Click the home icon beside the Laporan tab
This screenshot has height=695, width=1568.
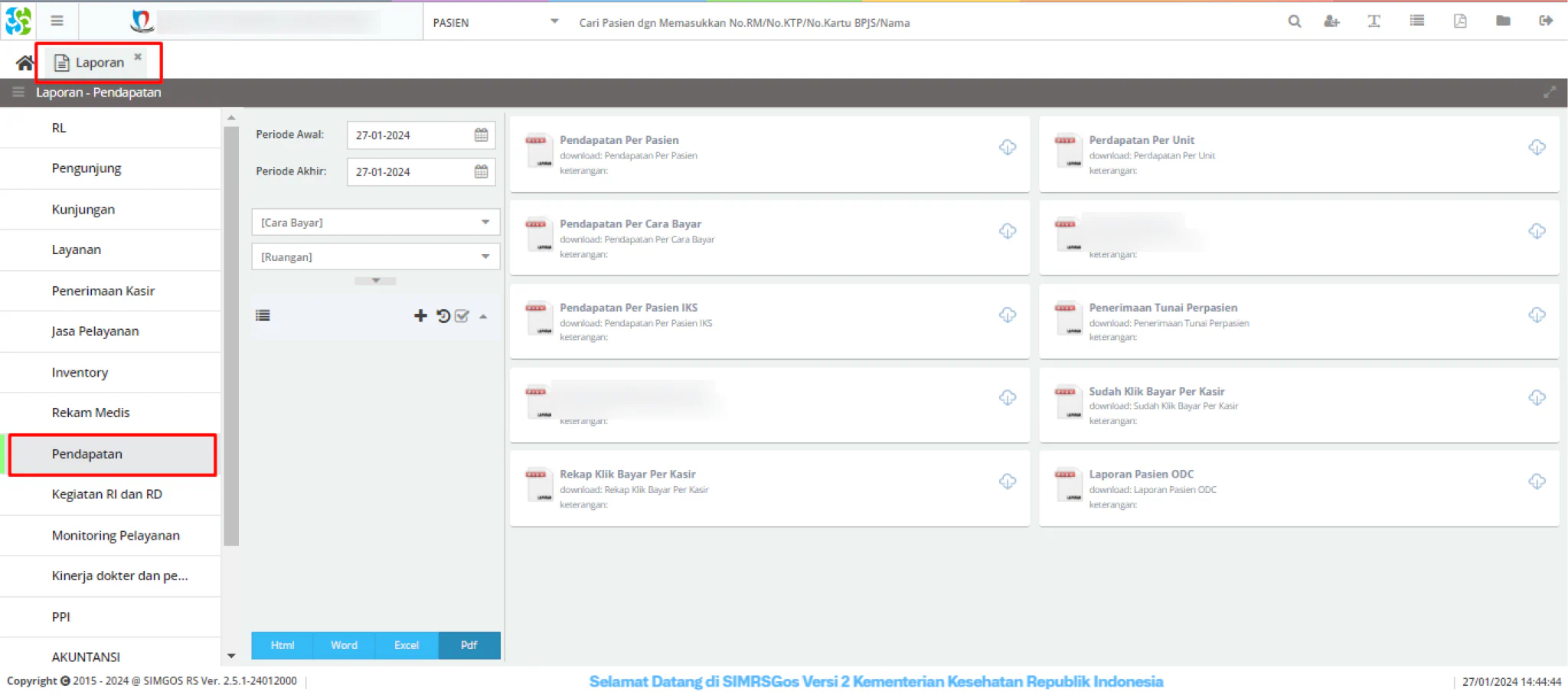pyautogui.click(x=24, y=63)
